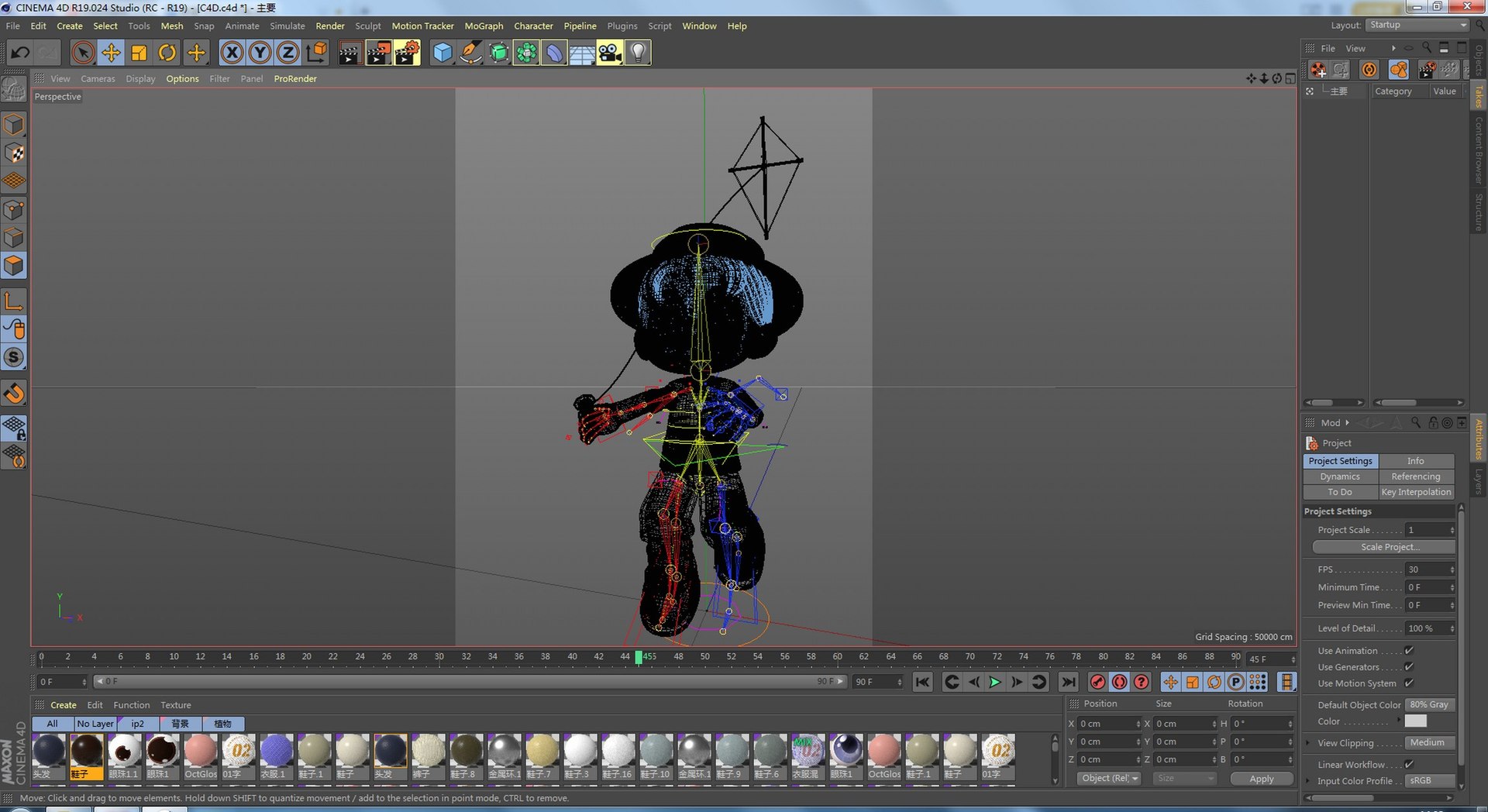Viewport: 1488px width, 812px height.
Task: Click the project Color swatch
Action: (x=1416, y=721)
